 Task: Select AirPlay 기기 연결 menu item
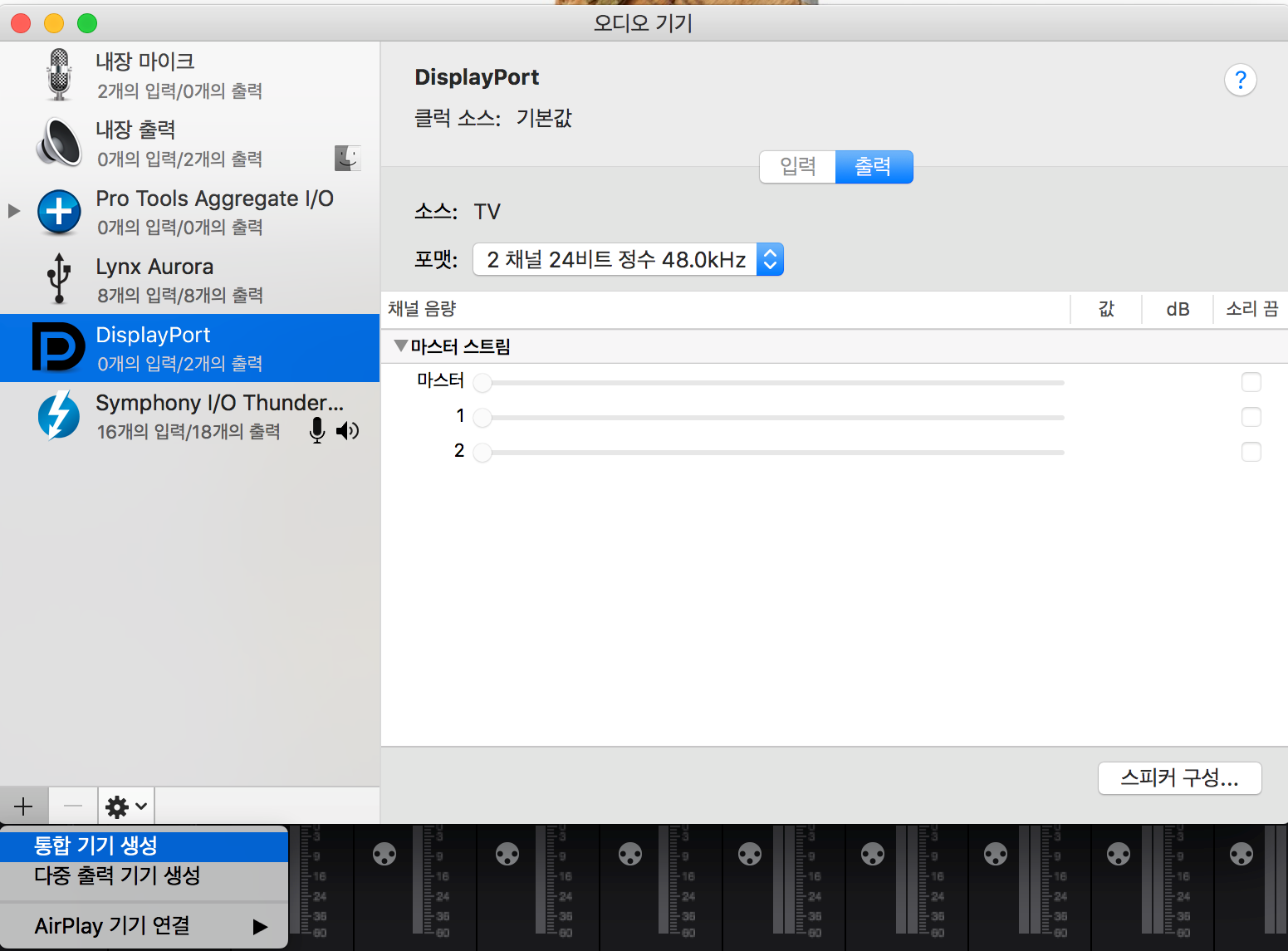[x=144, y=926]
